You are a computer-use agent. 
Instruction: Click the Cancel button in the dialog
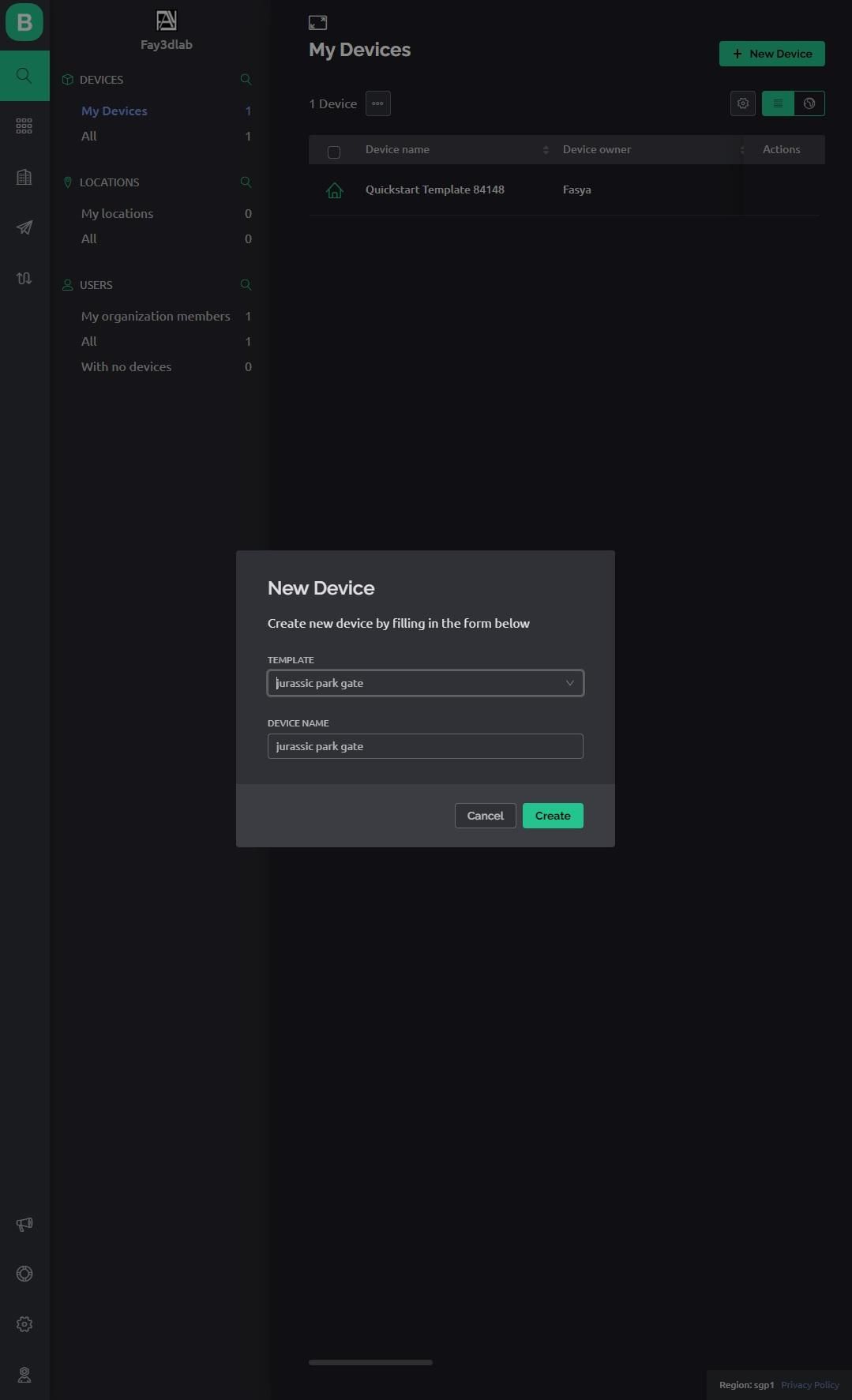[485, 816]
